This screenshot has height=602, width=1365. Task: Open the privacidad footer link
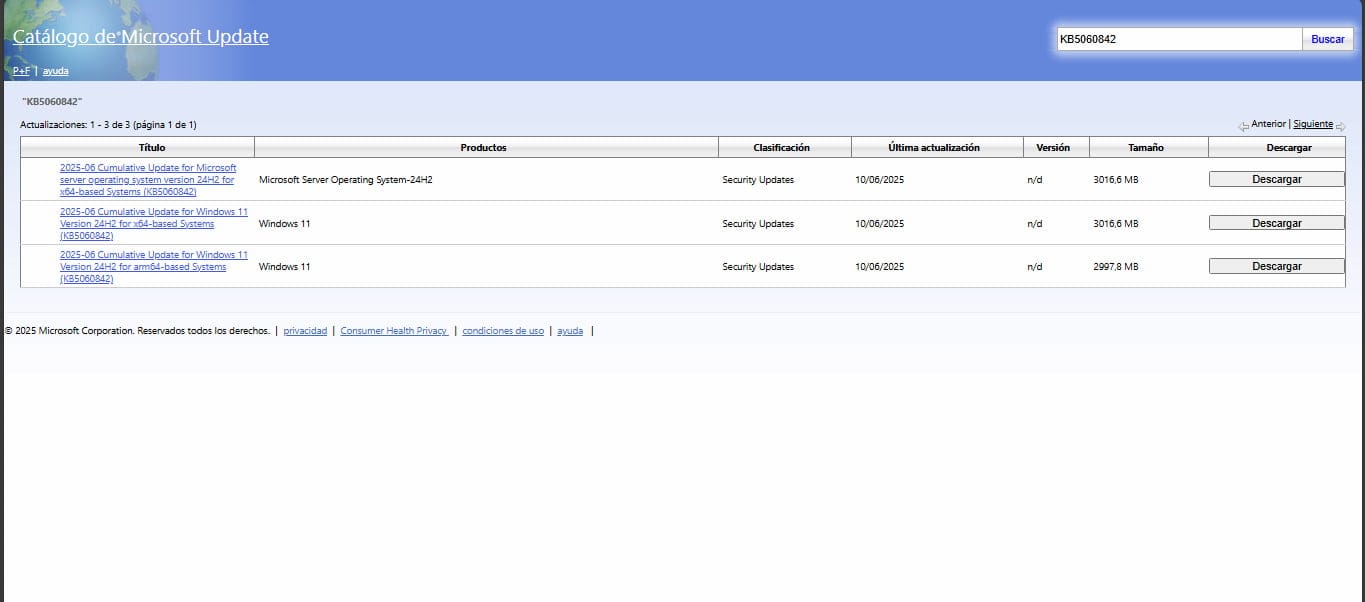coord(305,331)
